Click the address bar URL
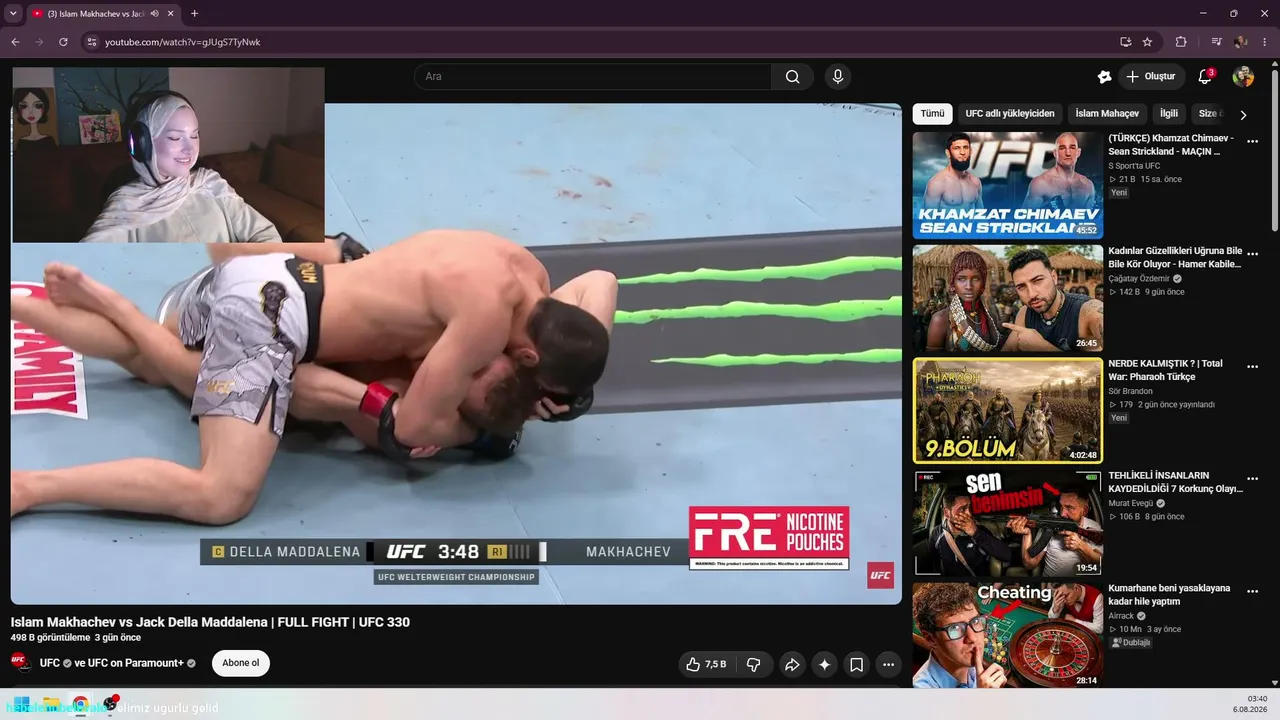This screenshot has height=720, width=1280. click(x=183, y=42)
